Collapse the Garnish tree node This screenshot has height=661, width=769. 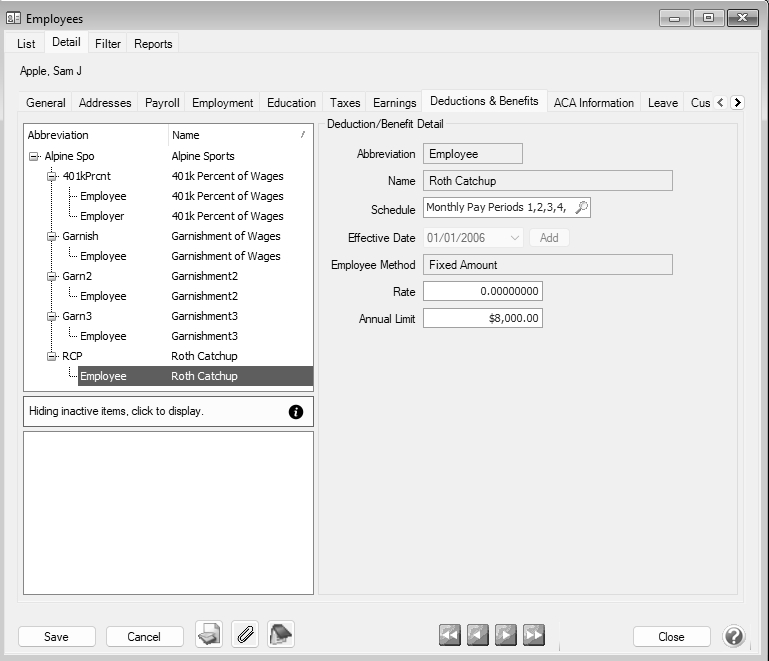(x=52, y=237)
